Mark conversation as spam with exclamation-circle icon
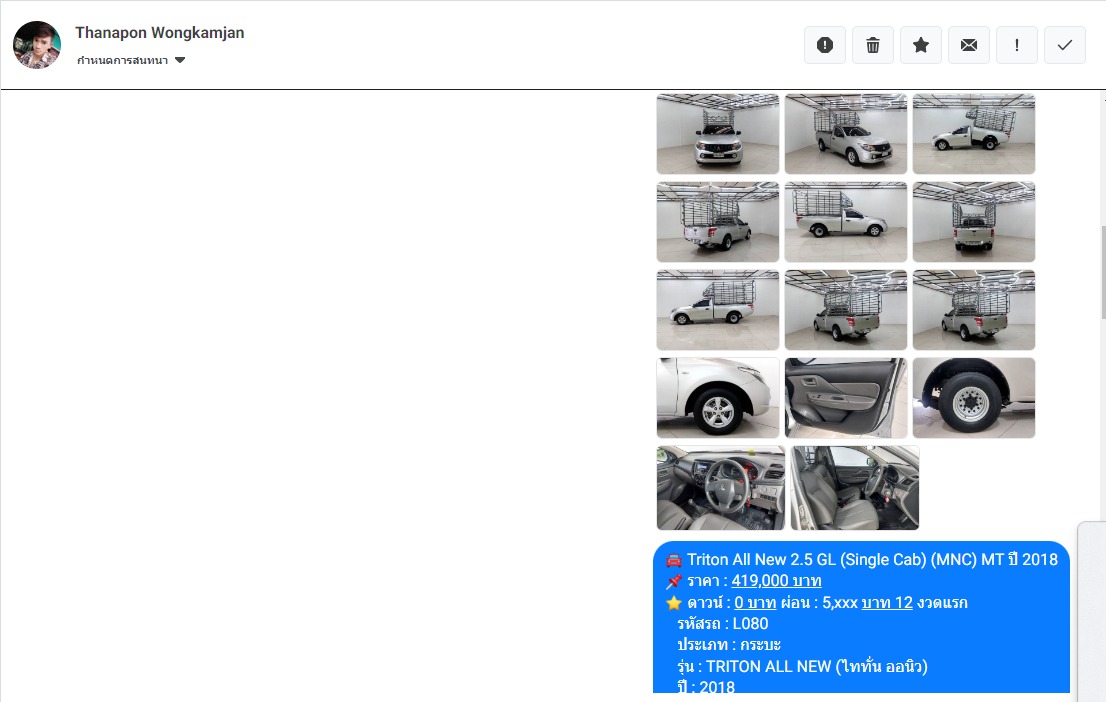Image resolution: width=1106 pixels, height=702 pixels. pos(825,45)
